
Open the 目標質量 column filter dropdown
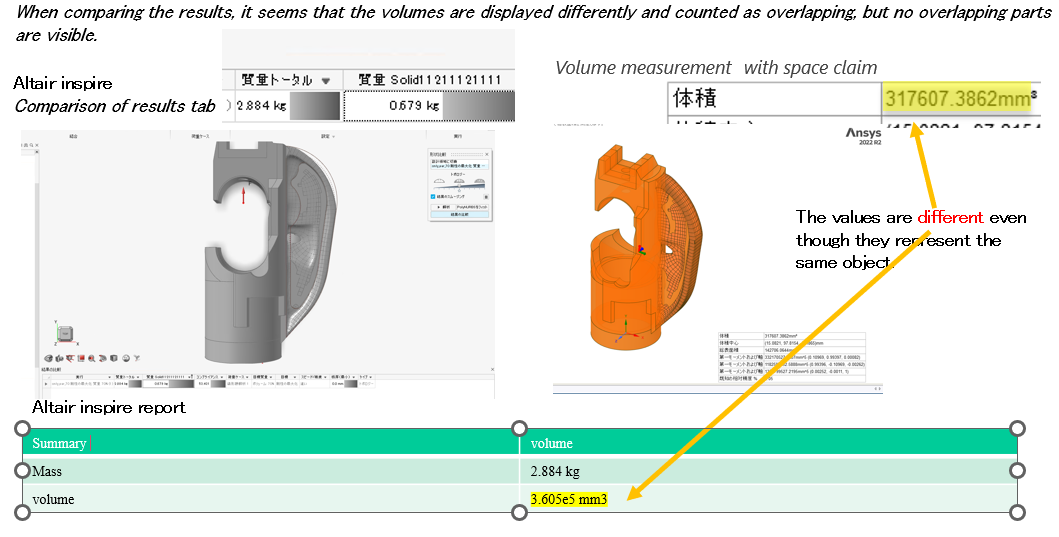(x=271, y=377)
